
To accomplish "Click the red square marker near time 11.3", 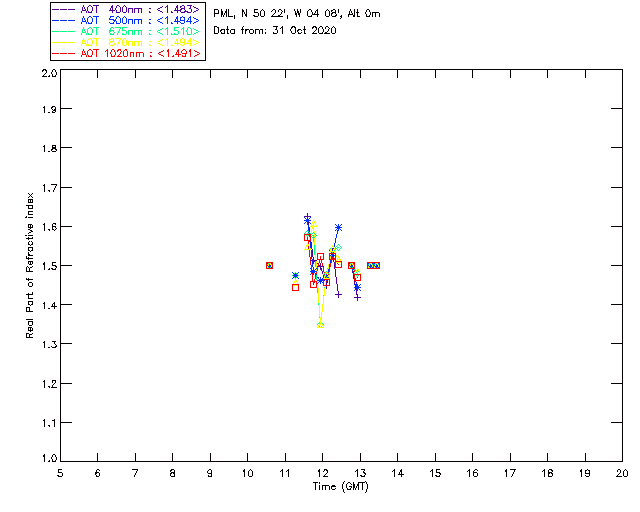I will click(x=296, y=287).
